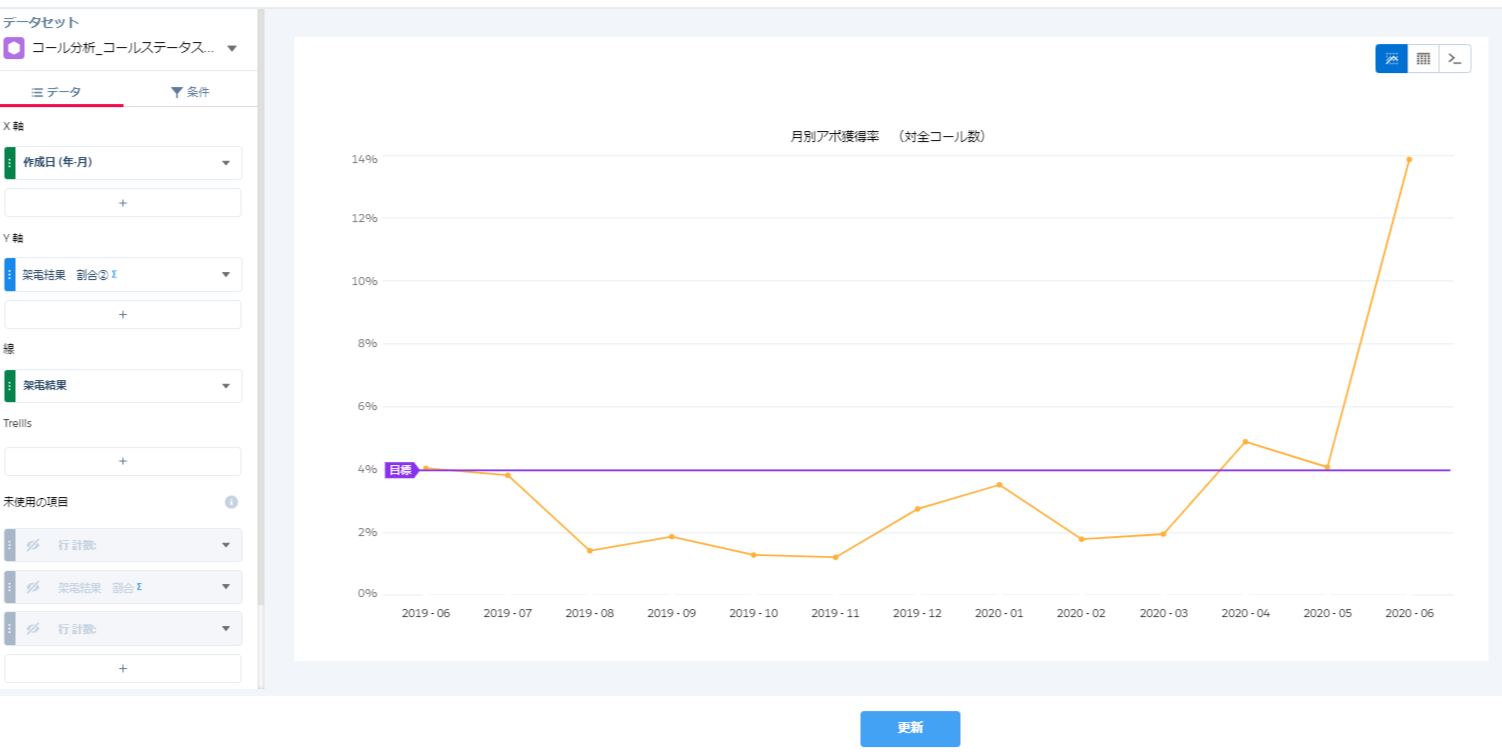Add a field under Trellis
This screenshot has width=1502, height=756.
[x=123, y=462]
